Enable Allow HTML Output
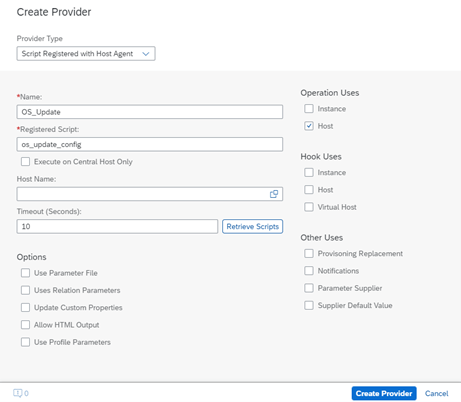 (25, 325)
